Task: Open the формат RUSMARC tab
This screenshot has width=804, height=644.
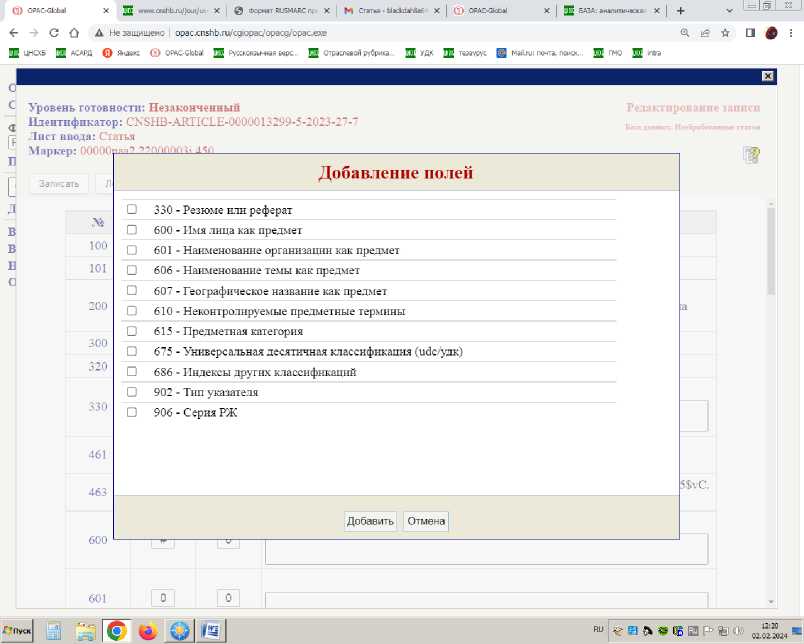Action: coord(282,10)
